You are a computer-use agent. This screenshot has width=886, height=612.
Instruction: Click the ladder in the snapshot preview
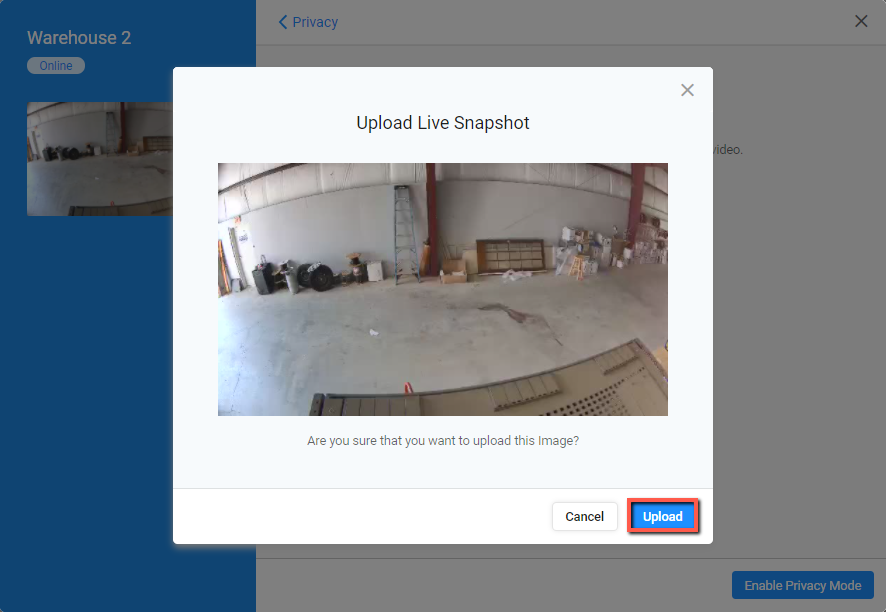click(x=406, y=237)
